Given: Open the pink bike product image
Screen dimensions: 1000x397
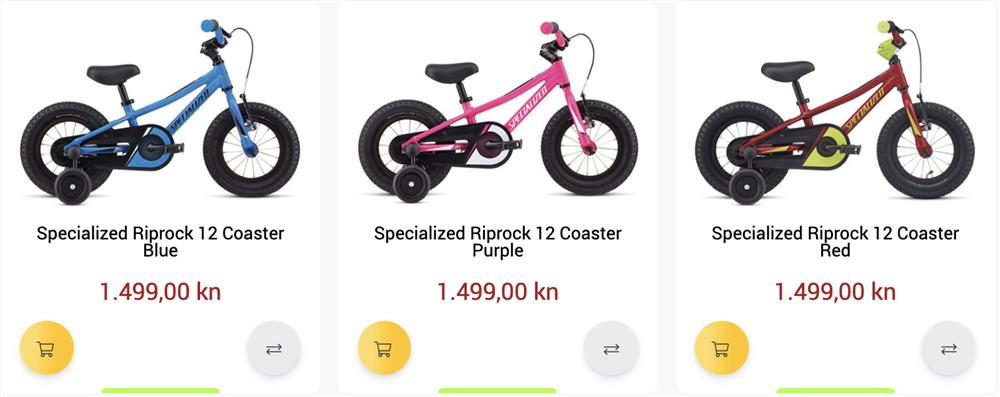Looking at the screenshot, I should pyautogui.click(x=498, y=112).
